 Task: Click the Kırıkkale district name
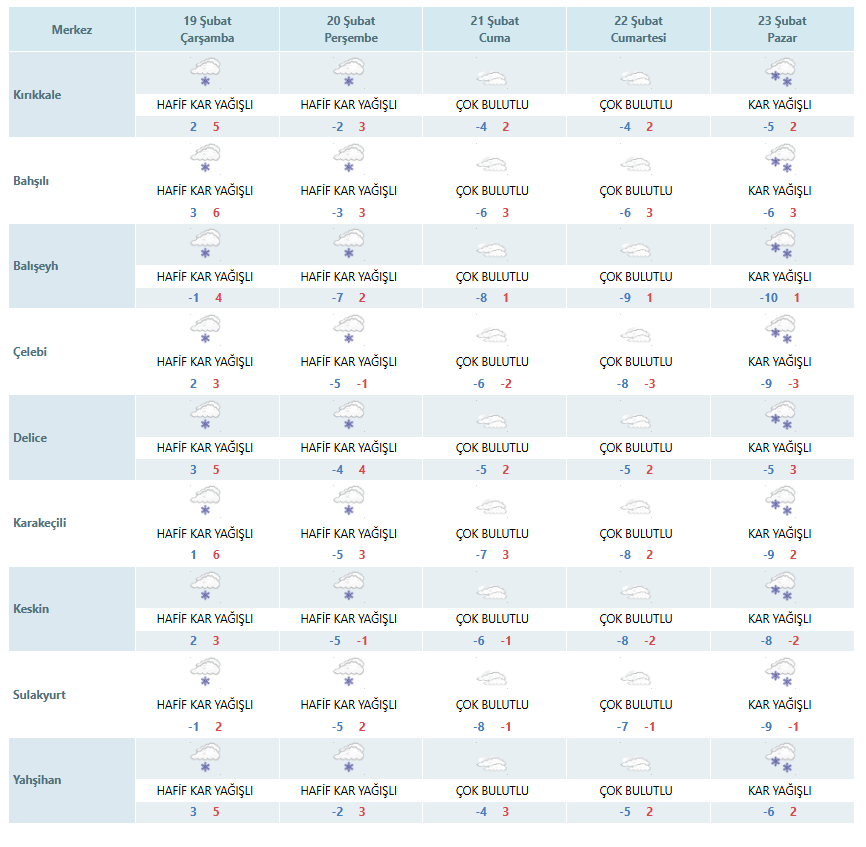coord(37,95)
